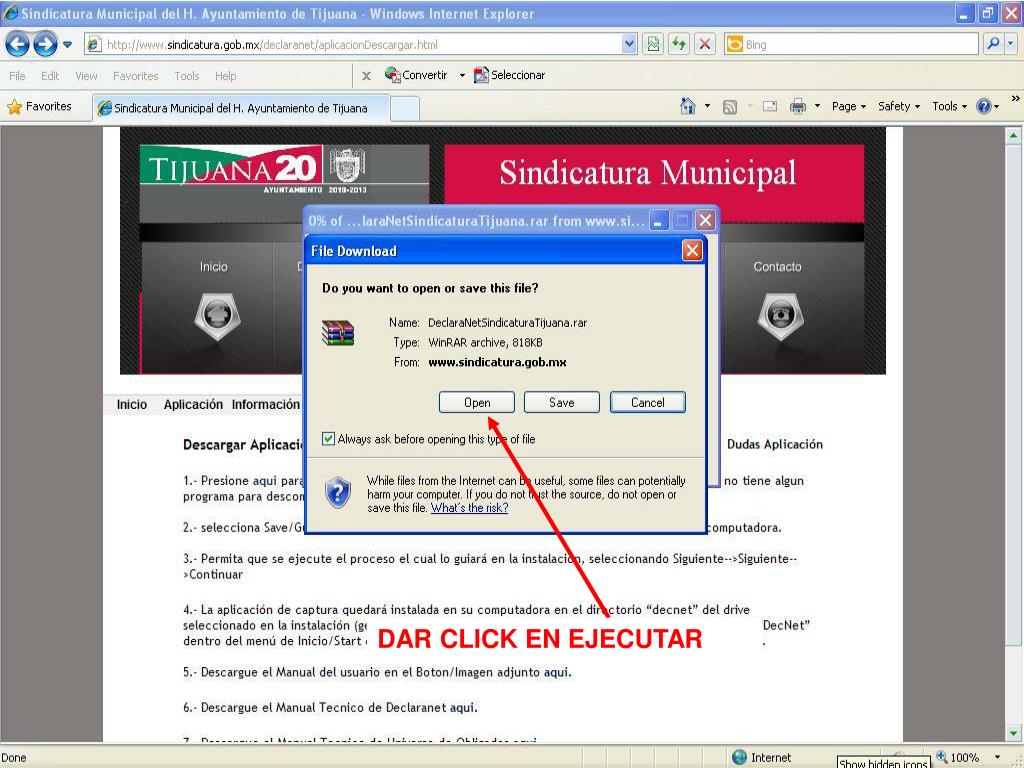The image size is (1024, 768).
Task: Click the Dudas Aplicación heading
Action: coord(775,445)
